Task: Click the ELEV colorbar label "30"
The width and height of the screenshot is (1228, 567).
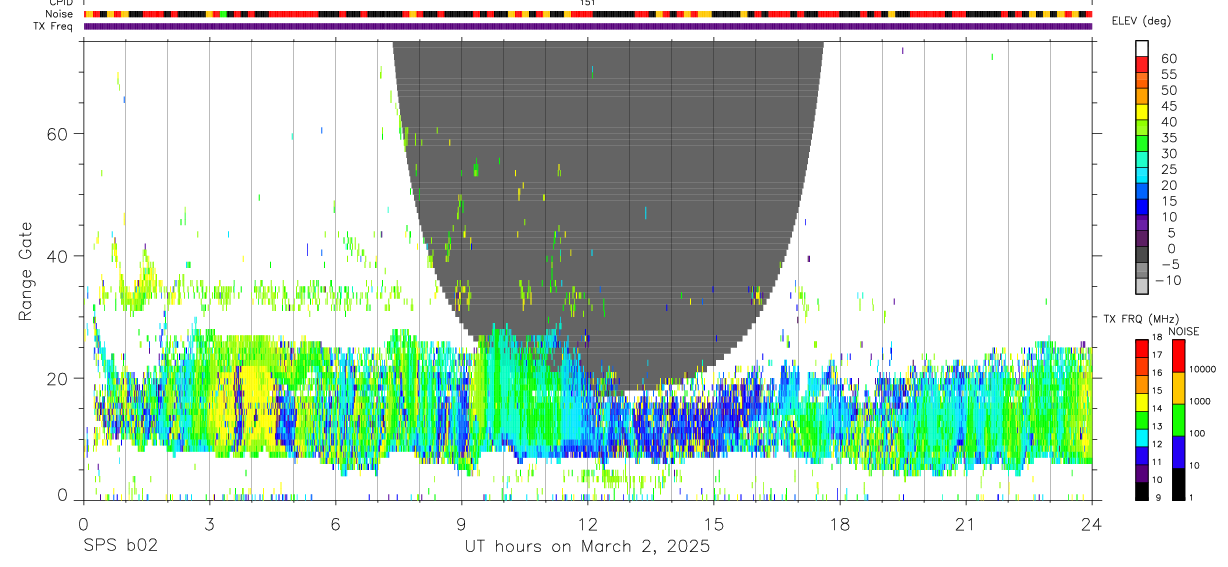Action: point(1168,153)
